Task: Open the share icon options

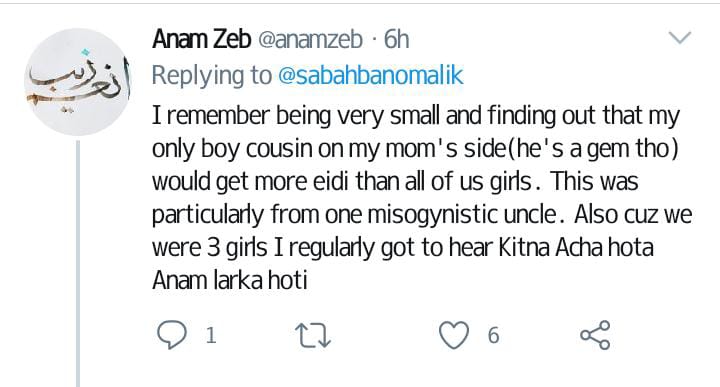Action: point(595,335)
